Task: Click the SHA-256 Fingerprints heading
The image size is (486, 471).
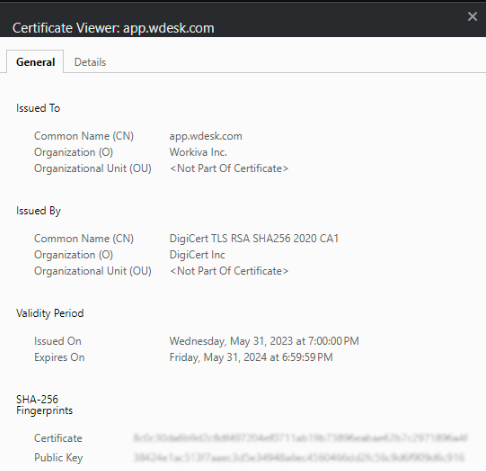Action: point(44,405)
